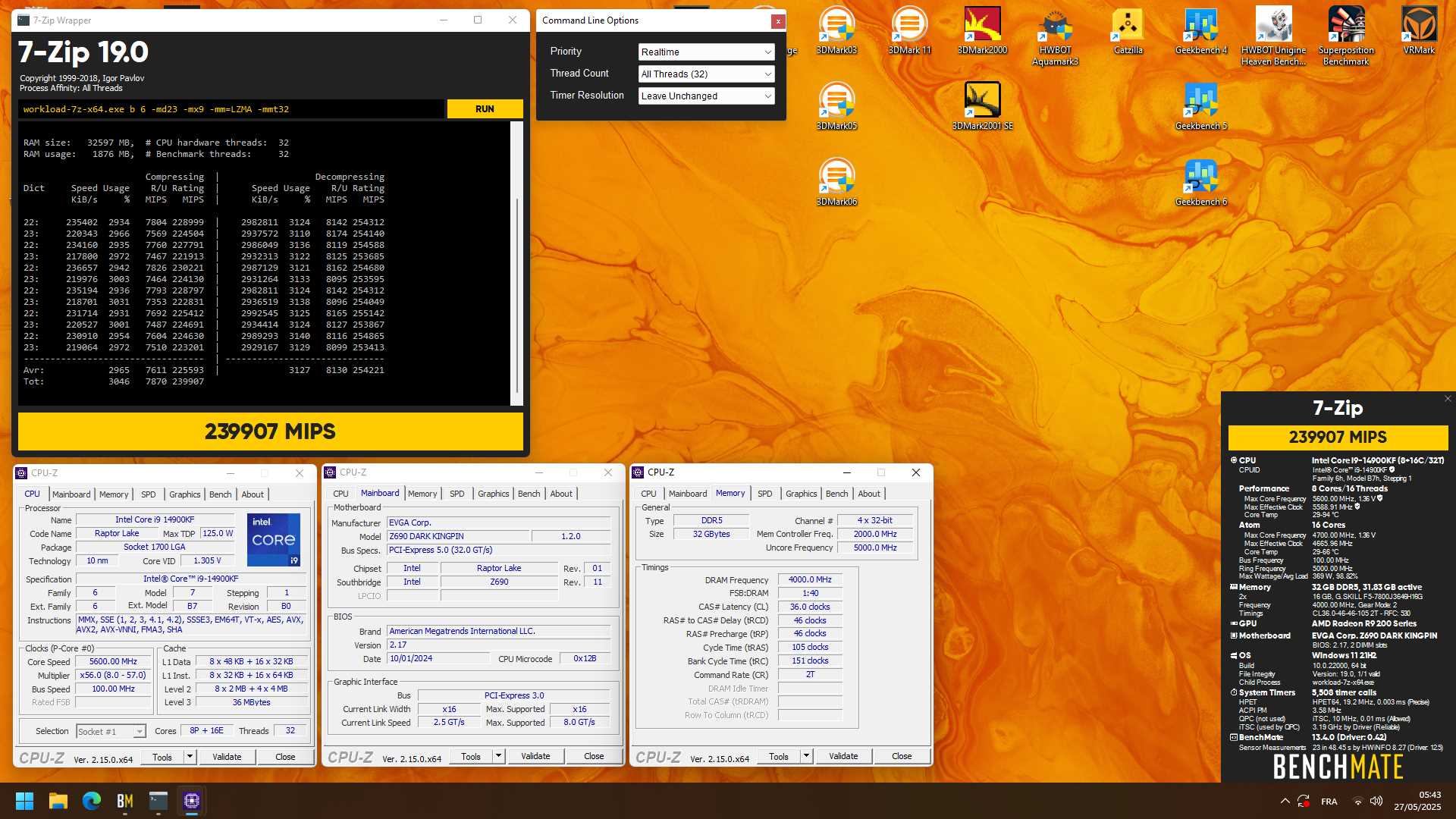Screen dimensions: 1456x819
Task: Expand Tools dropdown arrow in CPU-Z CPU window
Action: 190,757
